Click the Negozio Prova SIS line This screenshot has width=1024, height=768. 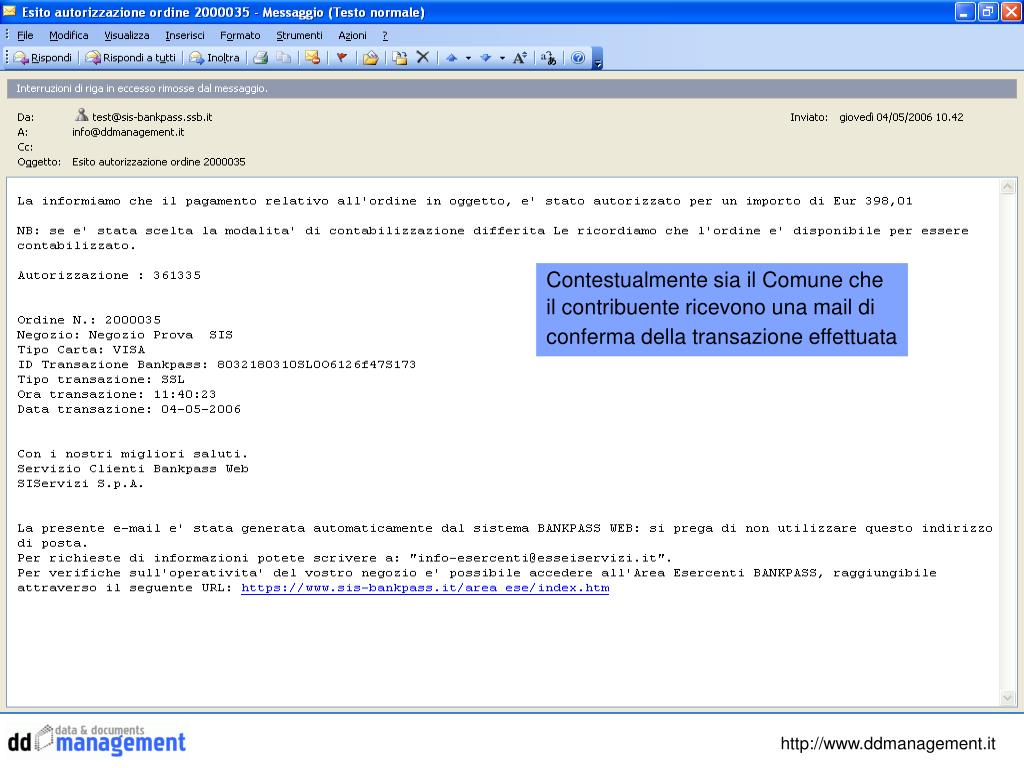(x=125, y=335)
